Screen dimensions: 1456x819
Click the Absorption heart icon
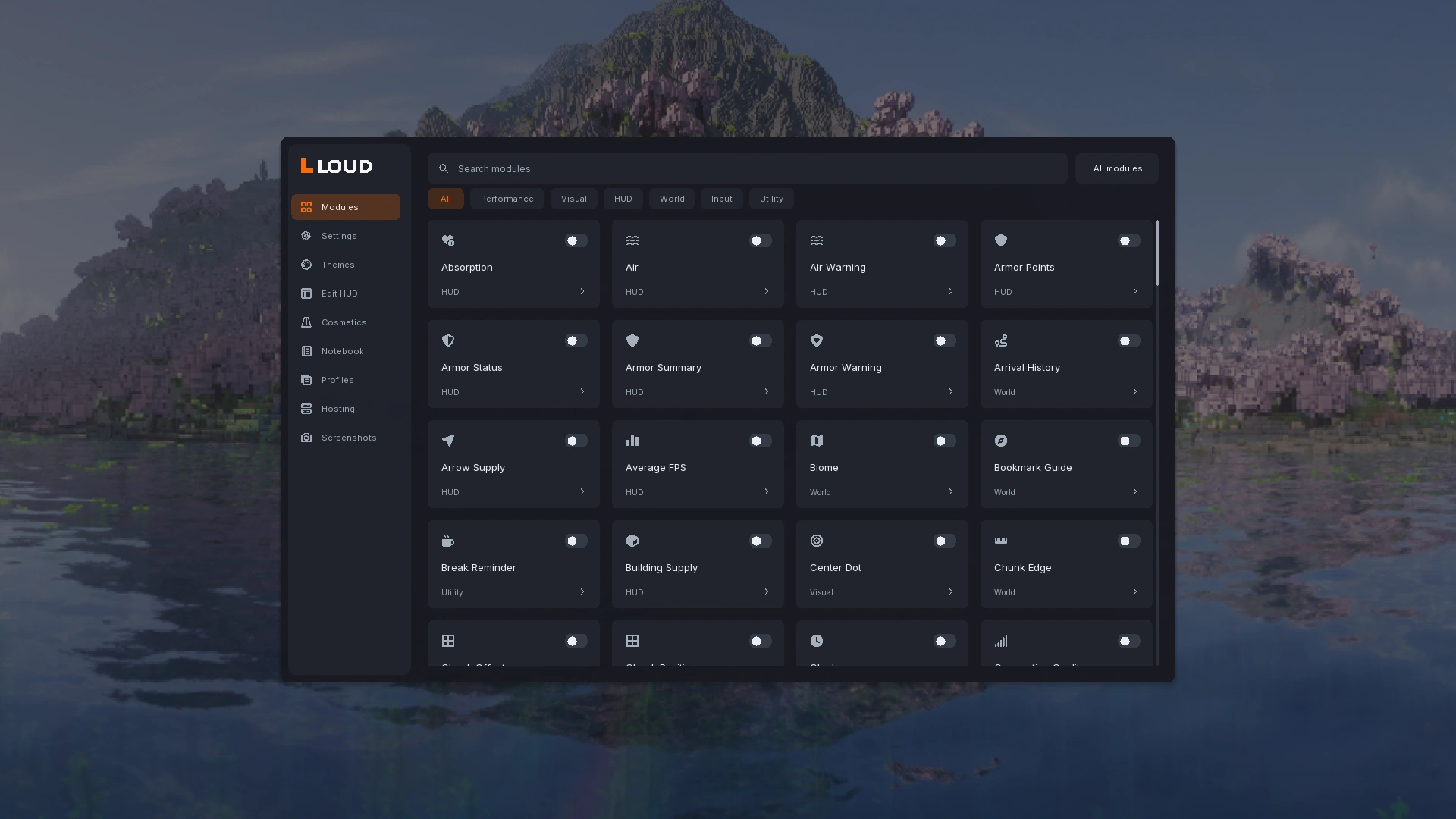tap(448, 240)
